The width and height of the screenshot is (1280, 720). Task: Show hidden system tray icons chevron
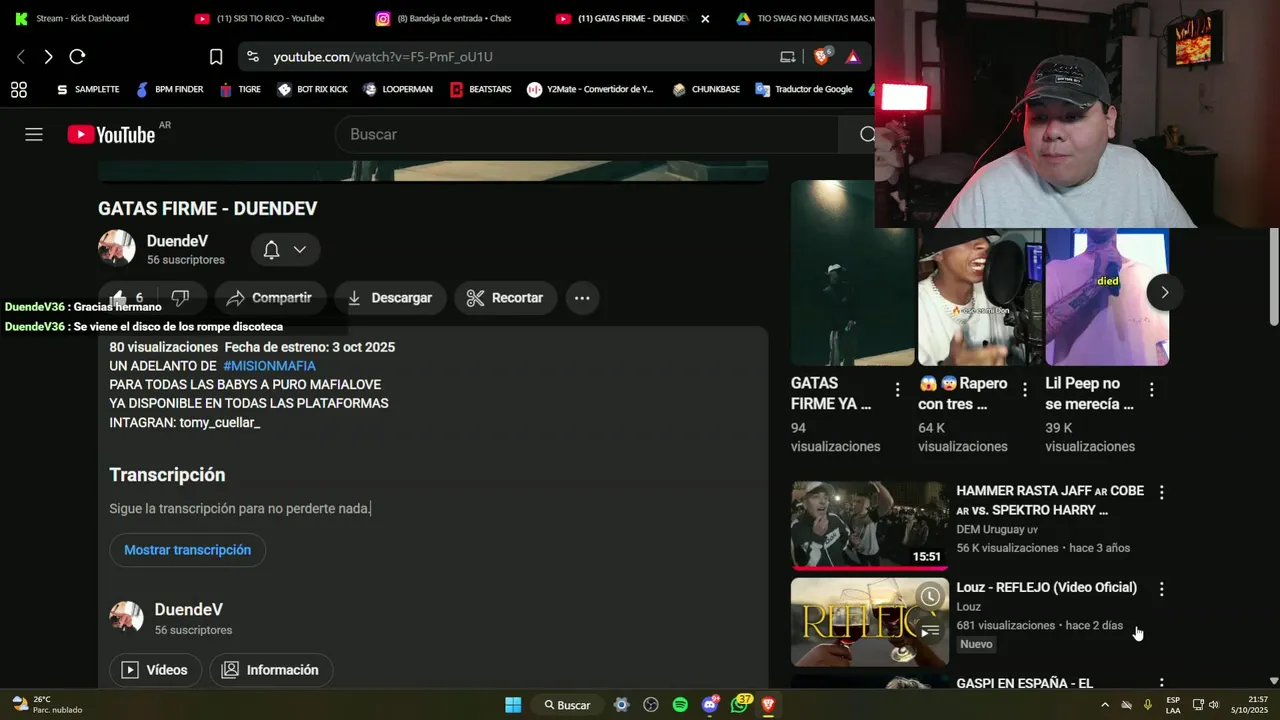(1105, 705)
